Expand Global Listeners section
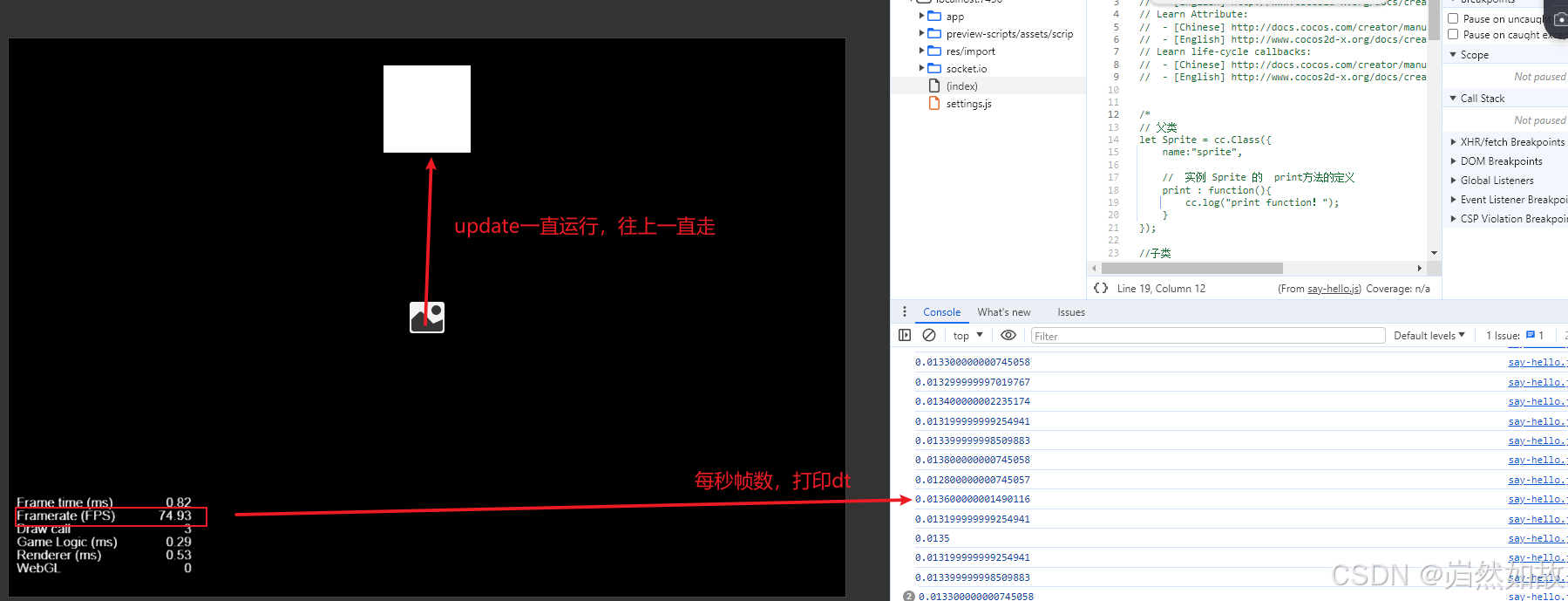Viewport: 1568px width, 601px height. coord(1453,180)
